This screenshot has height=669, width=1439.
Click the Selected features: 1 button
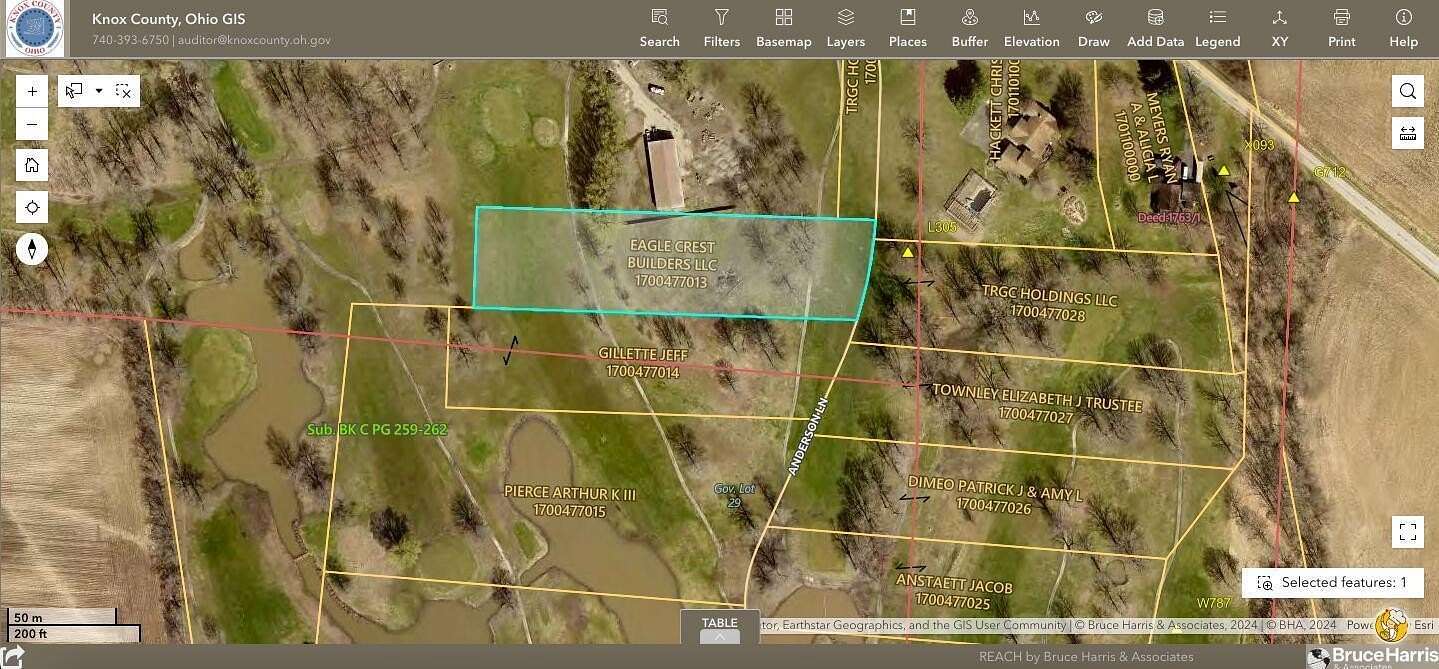click(x=1332, y=582)
